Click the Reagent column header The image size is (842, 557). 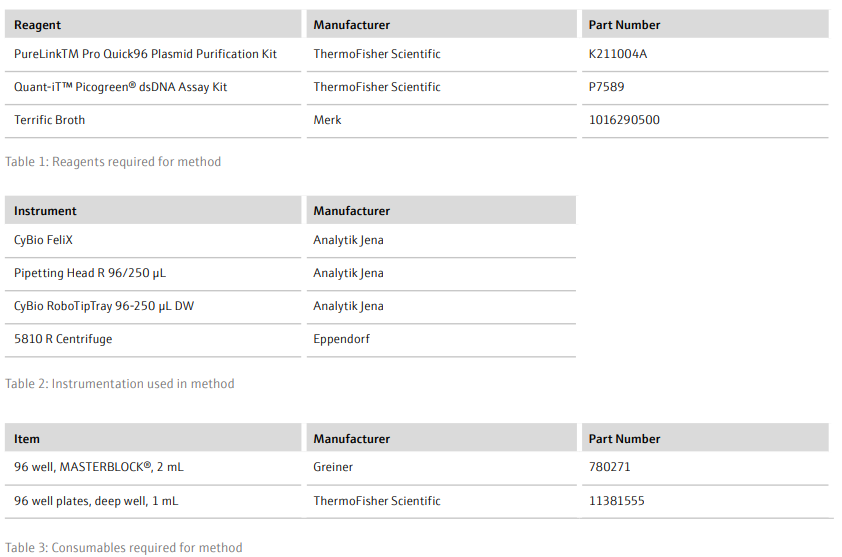153,25
